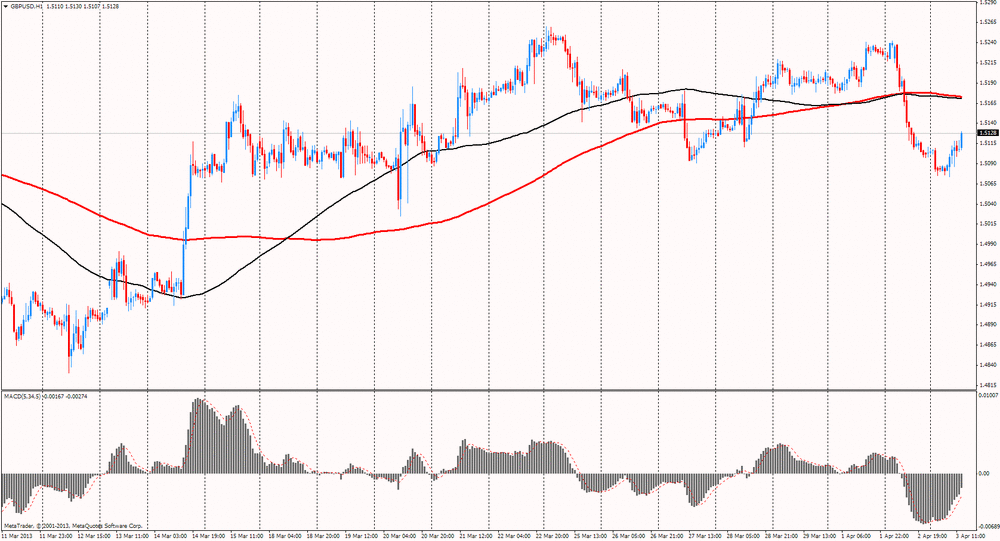Viewport: 1000px width, 541px height.
Task: Click the 1.4865 price axis label
Action: point(987,345)
